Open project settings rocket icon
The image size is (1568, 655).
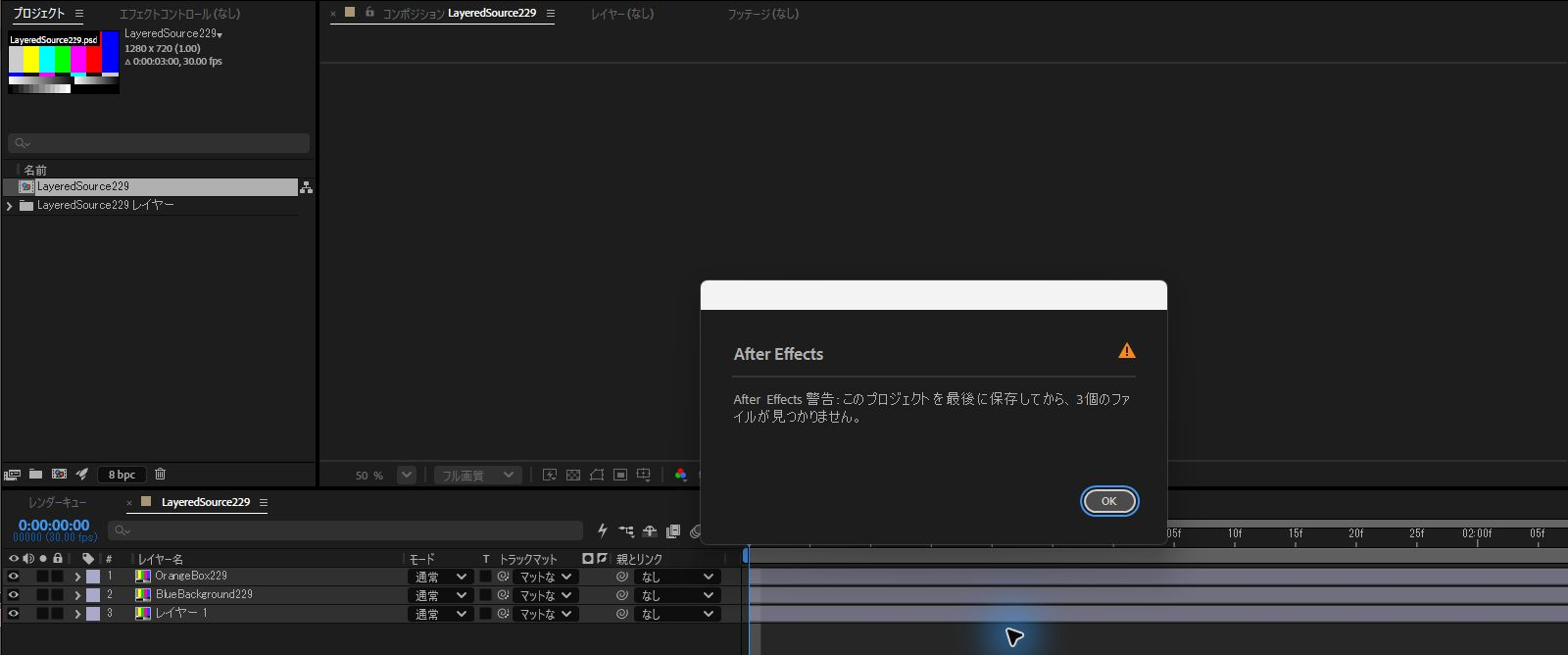(82, 475)
